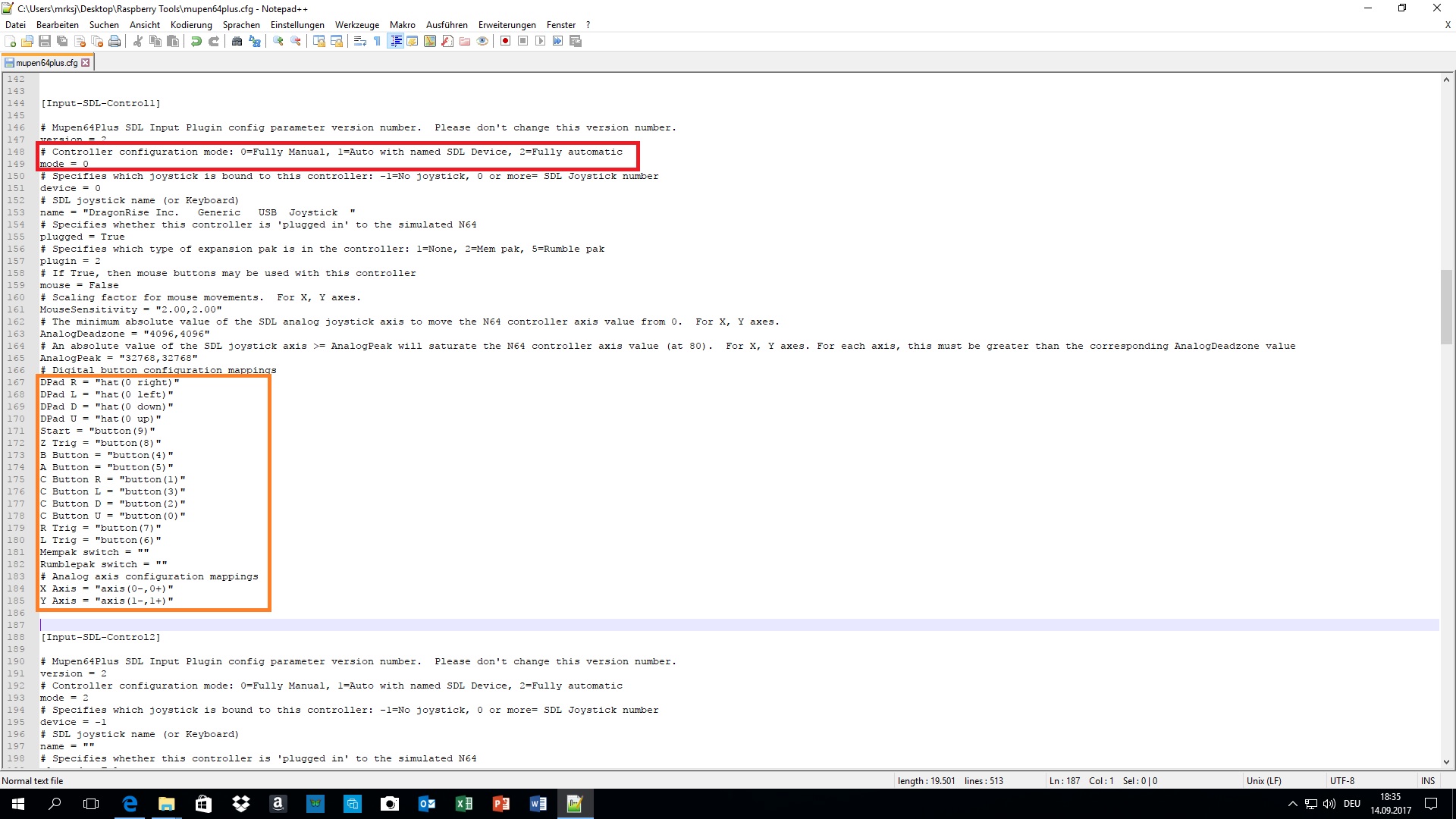Click the Zoom in magnifier icon

(278, 41)
